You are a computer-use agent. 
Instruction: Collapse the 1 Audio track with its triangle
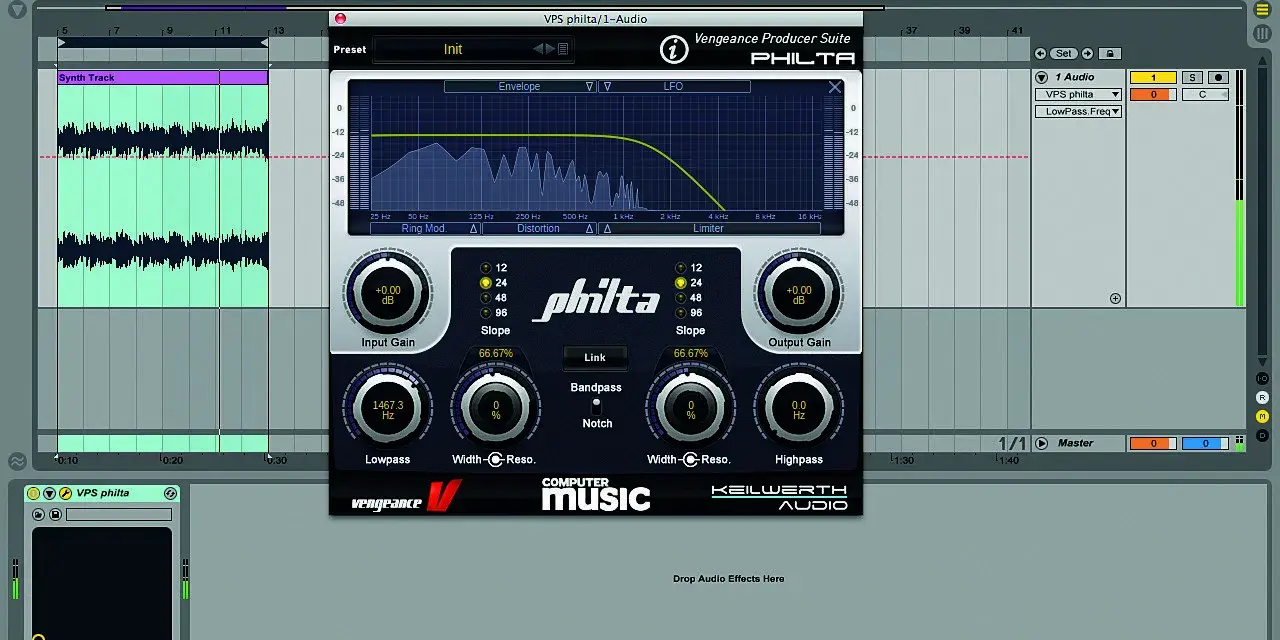tap(1042, 77)
